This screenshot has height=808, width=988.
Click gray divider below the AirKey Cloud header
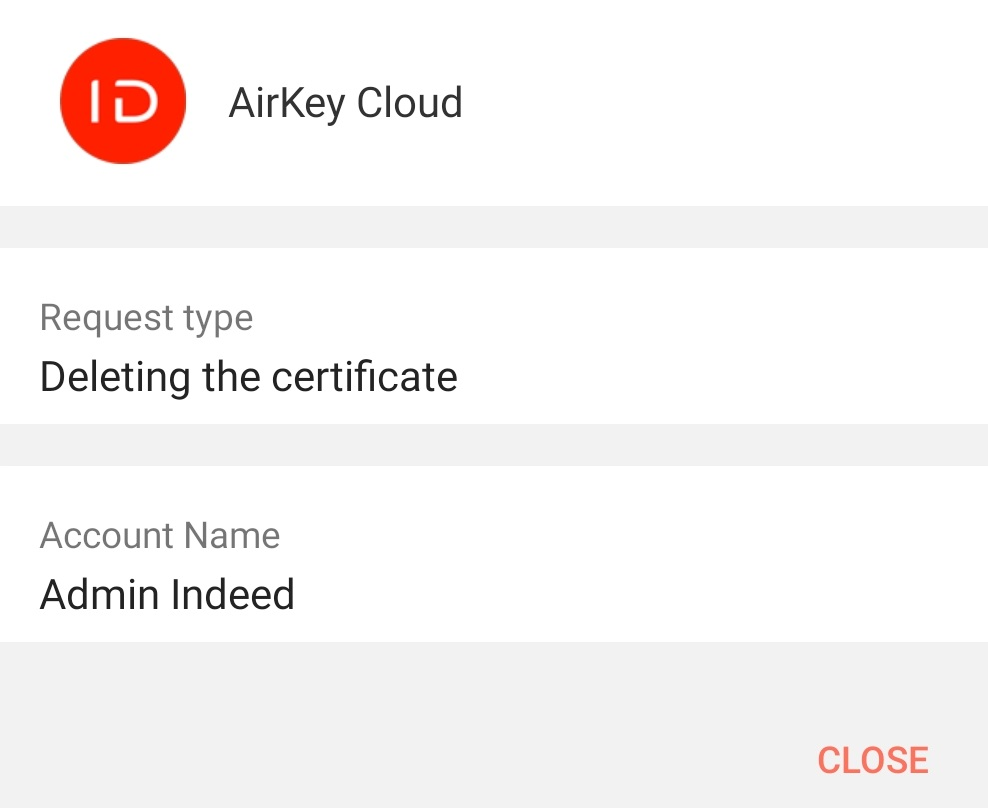pyautogui.click(x=494, y=227)
